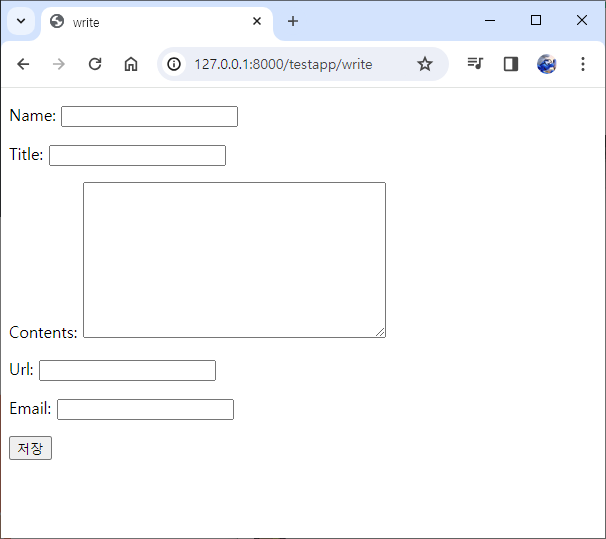Open the Chrome three-dot menu
Image resolution: width=606 pixels, height=539 pixels.
click(583, 64)
